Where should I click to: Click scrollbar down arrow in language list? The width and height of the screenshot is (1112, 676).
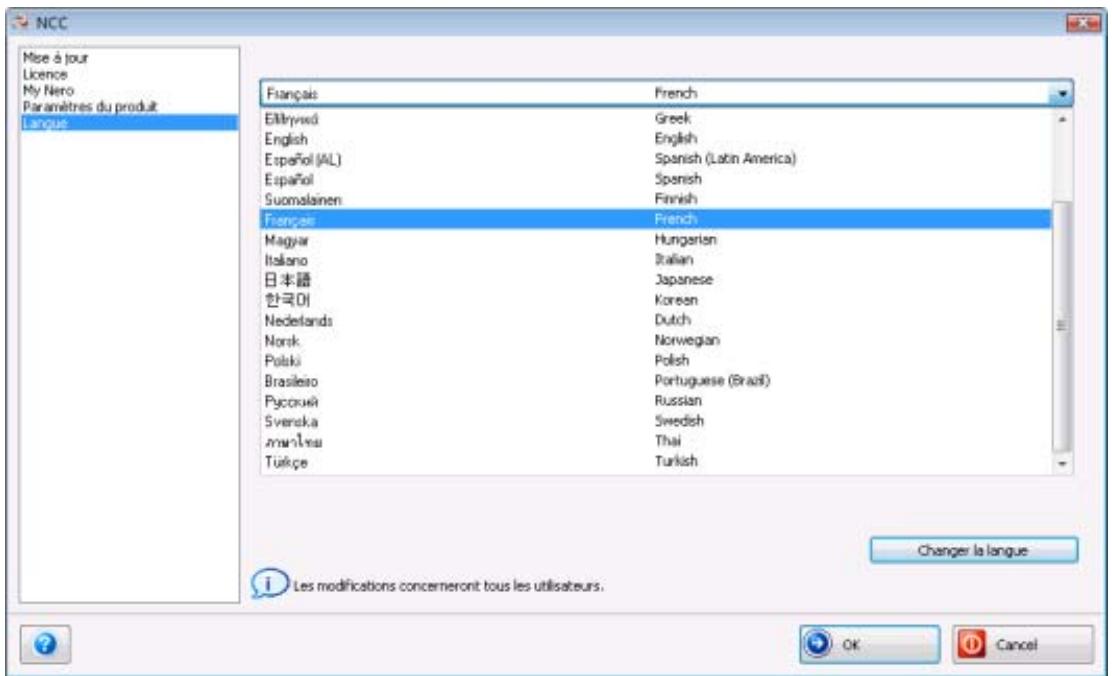(1062, 463)
